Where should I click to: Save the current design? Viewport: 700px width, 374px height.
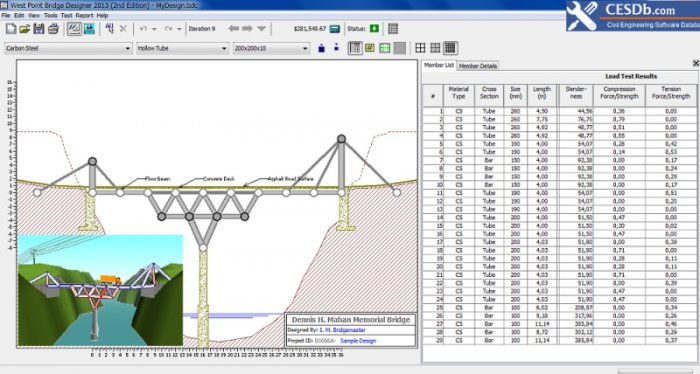39,29
